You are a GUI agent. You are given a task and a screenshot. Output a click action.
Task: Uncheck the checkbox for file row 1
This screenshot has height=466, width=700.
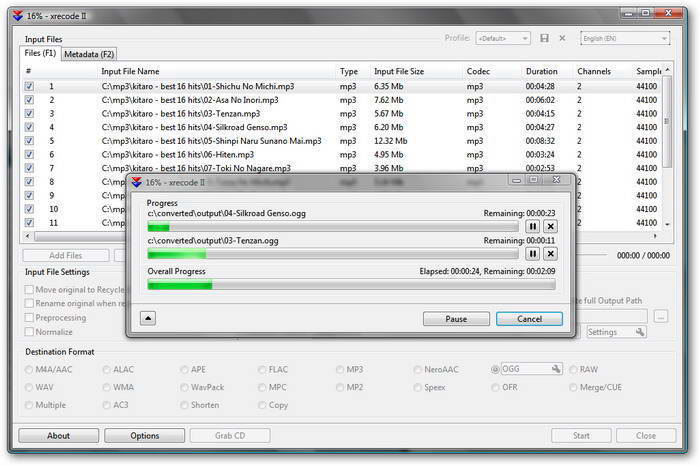29,86
